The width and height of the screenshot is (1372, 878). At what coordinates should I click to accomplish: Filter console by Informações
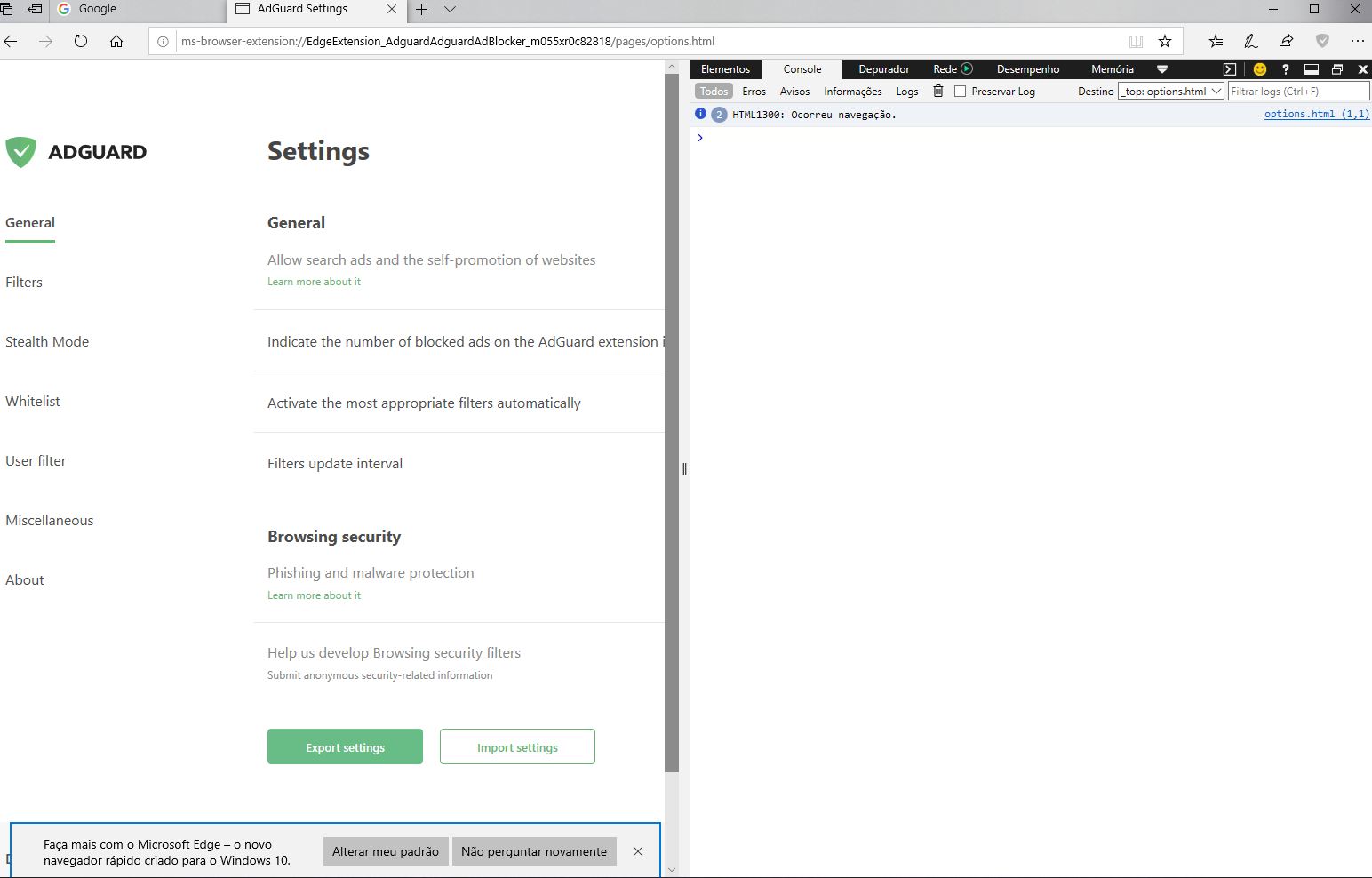pyautogui.click(x=853, y=91)
